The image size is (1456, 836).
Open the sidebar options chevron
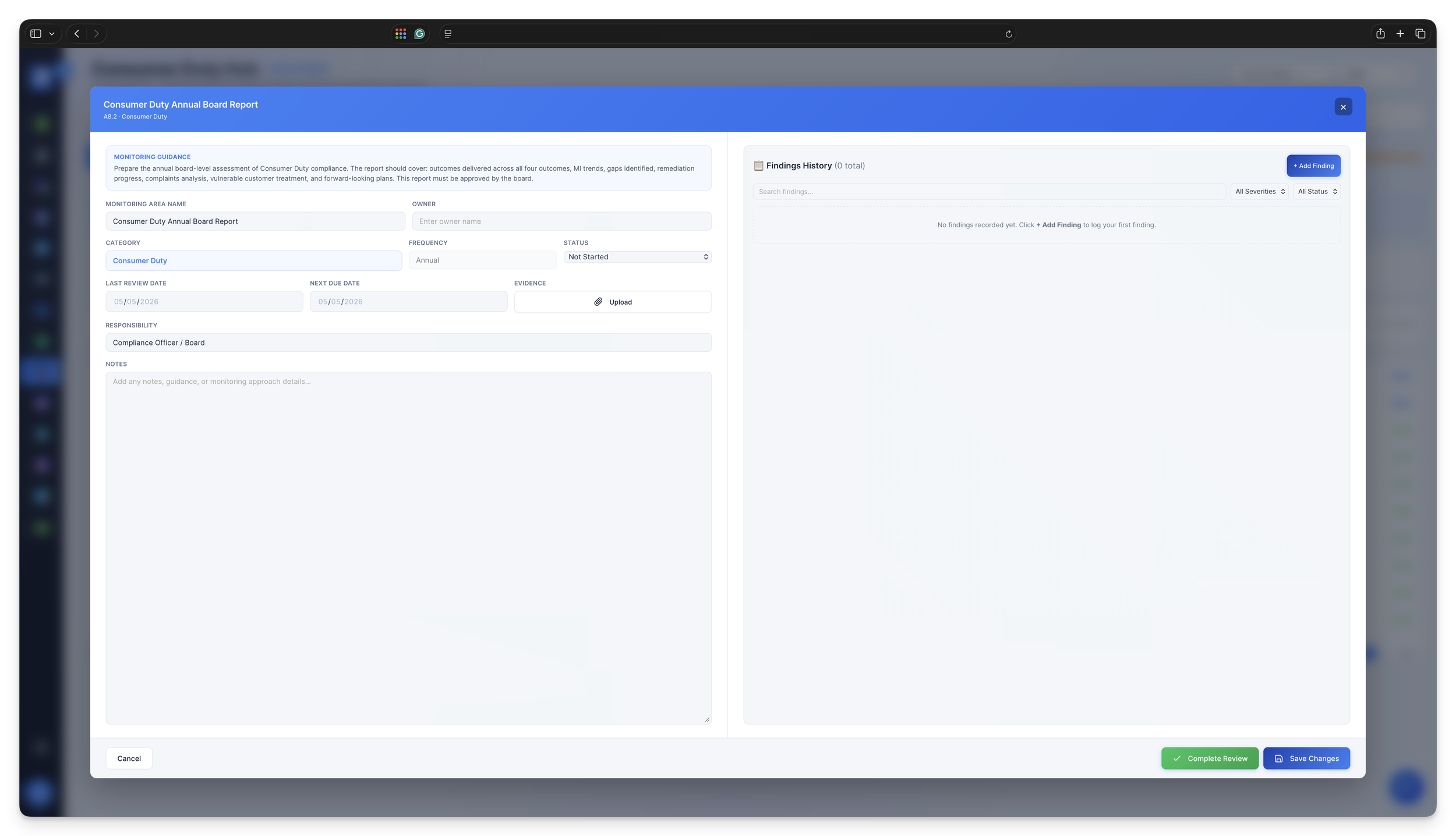pos(52,34)
